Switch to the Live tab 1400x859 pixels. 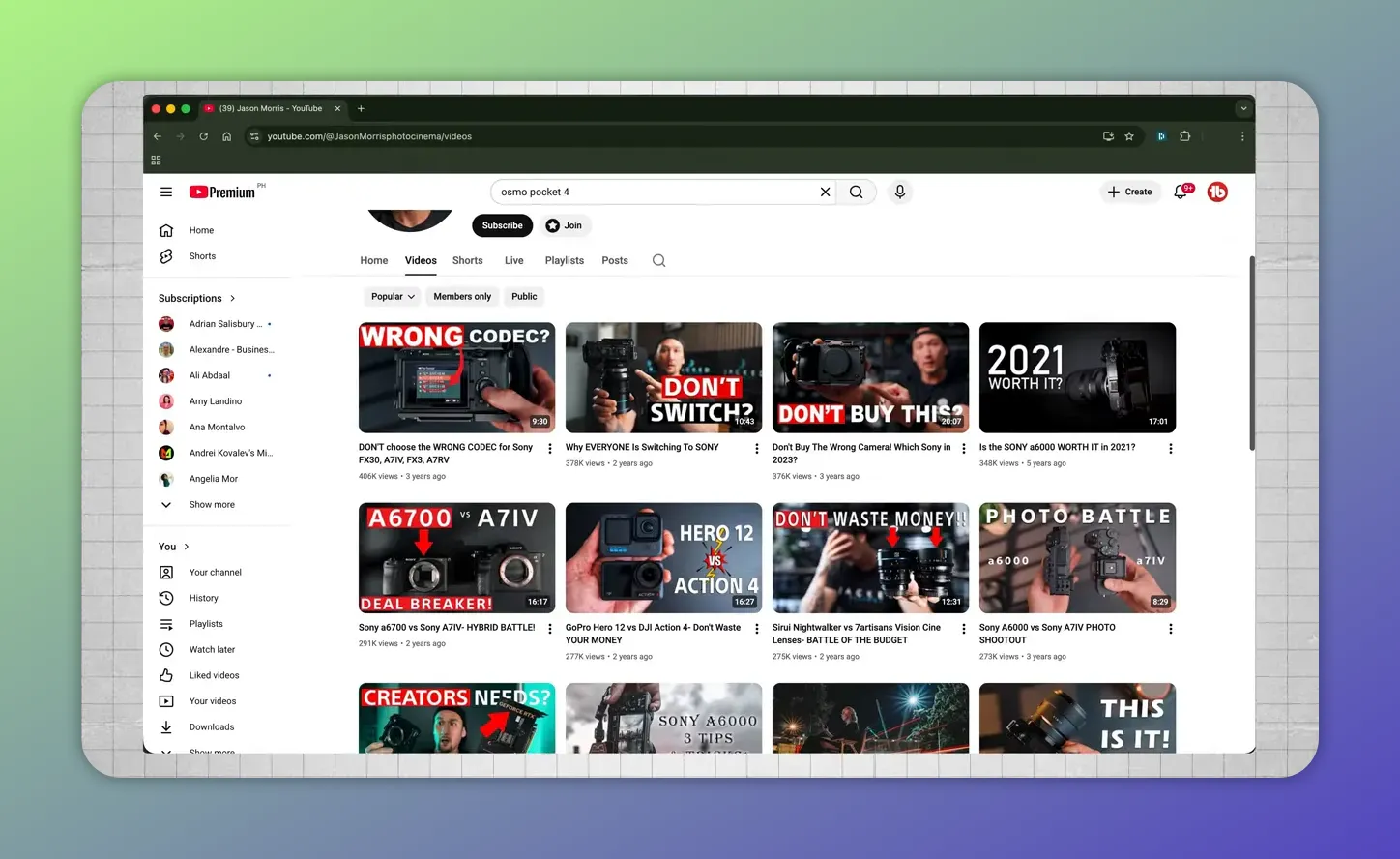pyautogui.click(x=514, y=261)
